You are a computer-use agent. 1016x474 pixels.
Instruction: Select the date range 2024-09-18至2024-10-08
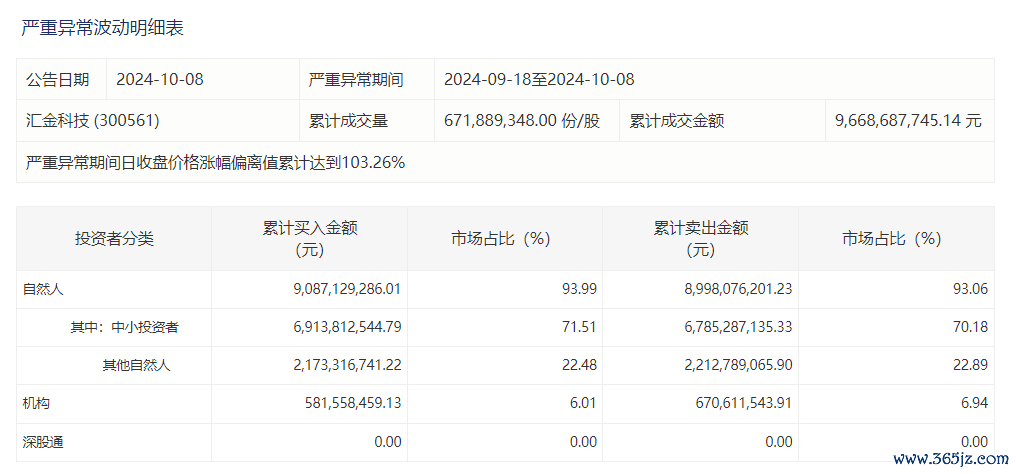(x=539, y=79)
